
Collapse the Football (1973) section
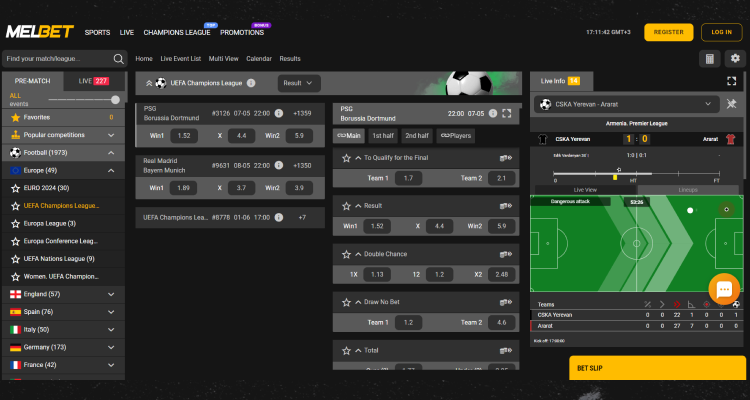[111, 153]
